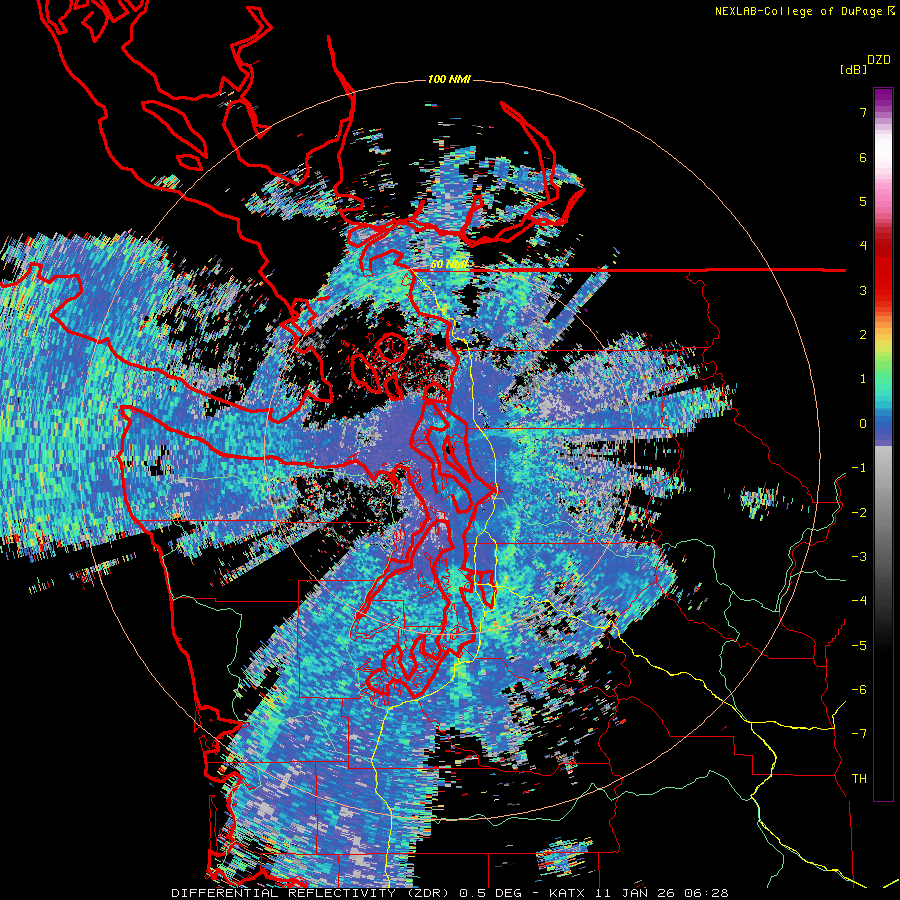Click the 11 JAN 26 date text

coord(635,893)
